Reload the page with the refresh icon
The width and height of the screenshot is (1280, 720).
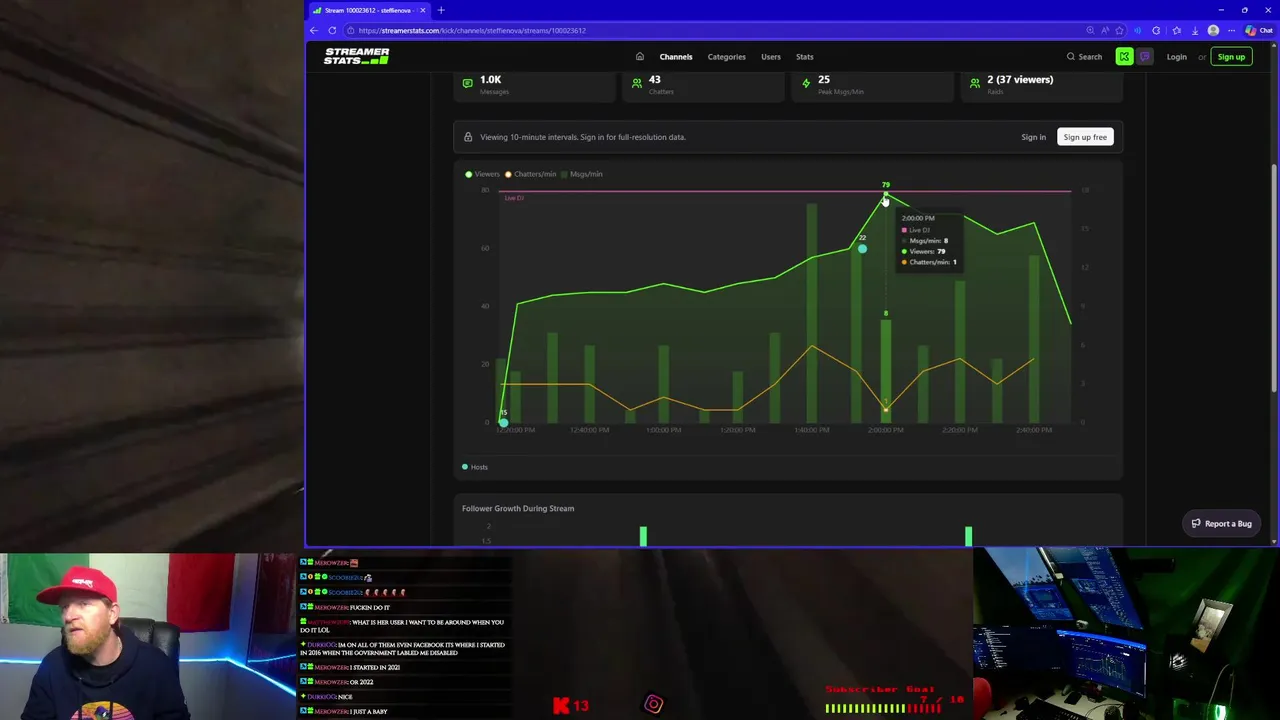[332, 30]
